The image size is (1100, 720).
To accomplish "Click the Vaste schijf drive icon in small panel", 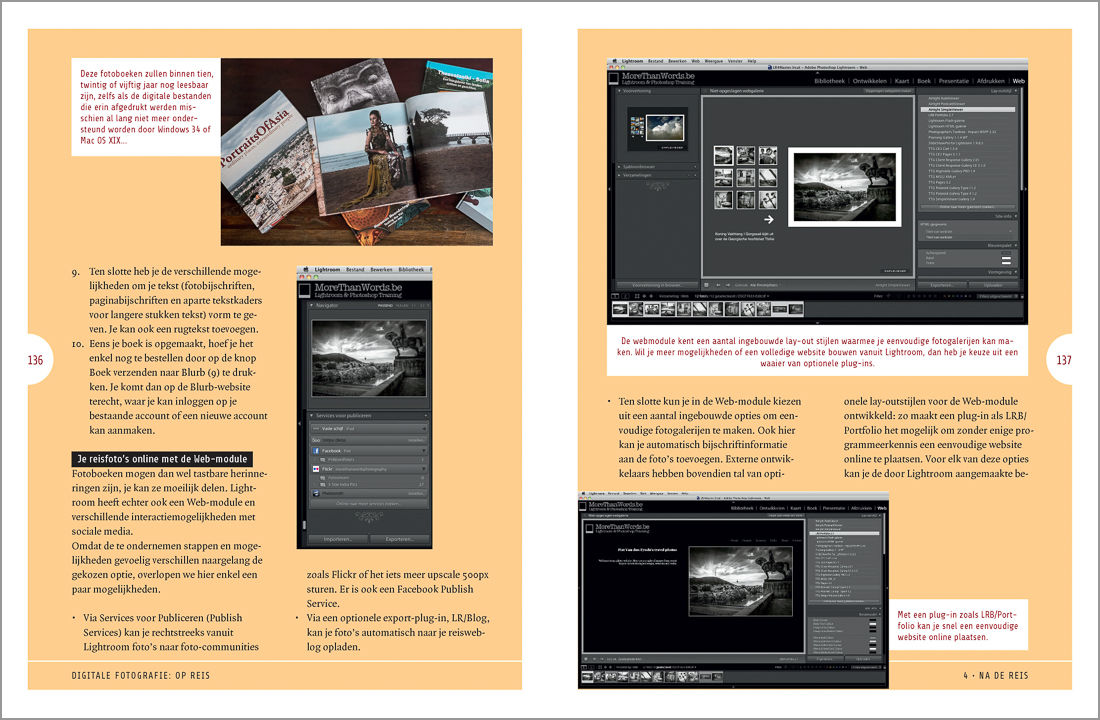I will click(x=316, y=429).
